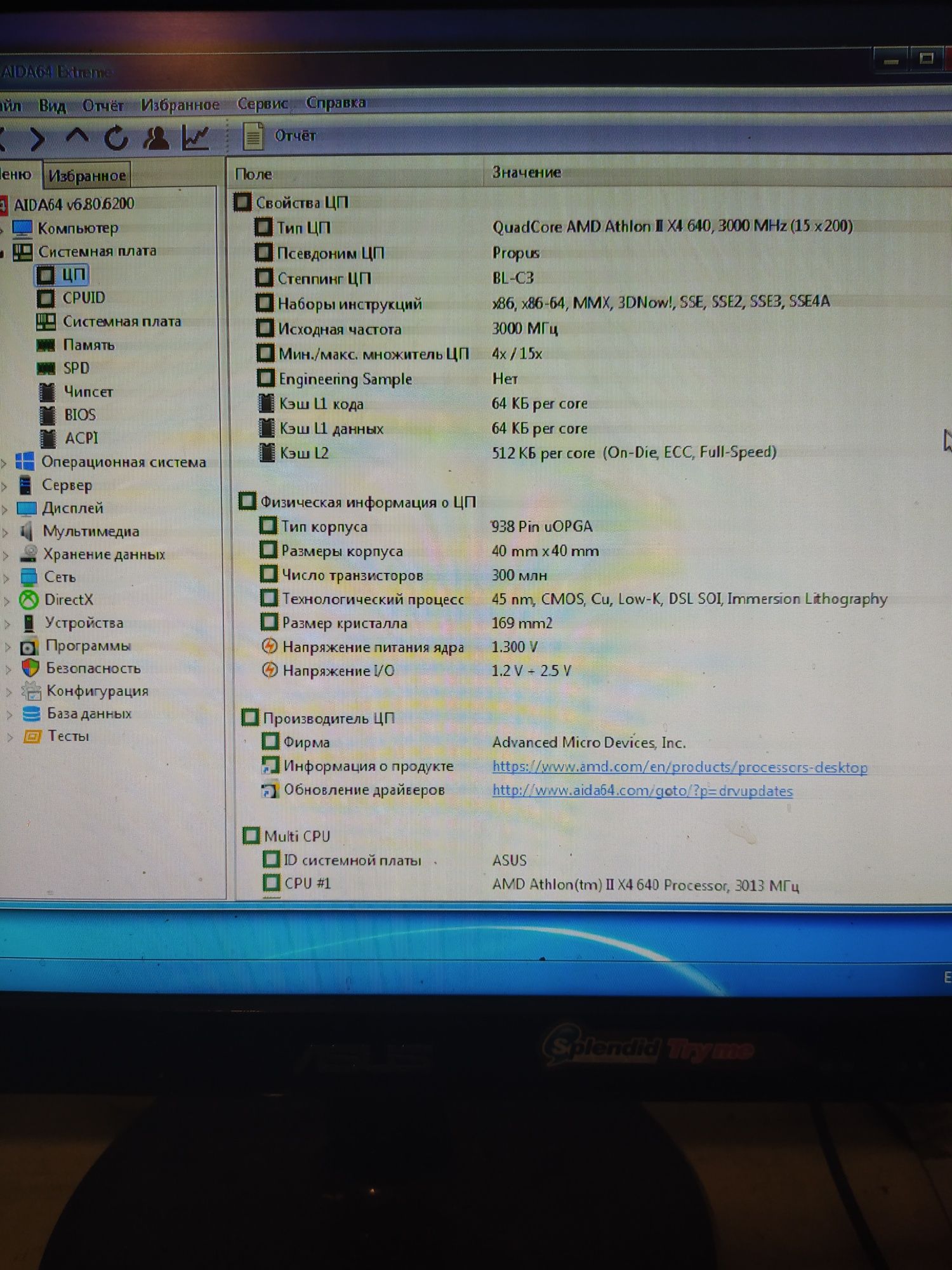Select the CPU #1 row
This screenshot has height=1270, width=952.
(531, 884)
